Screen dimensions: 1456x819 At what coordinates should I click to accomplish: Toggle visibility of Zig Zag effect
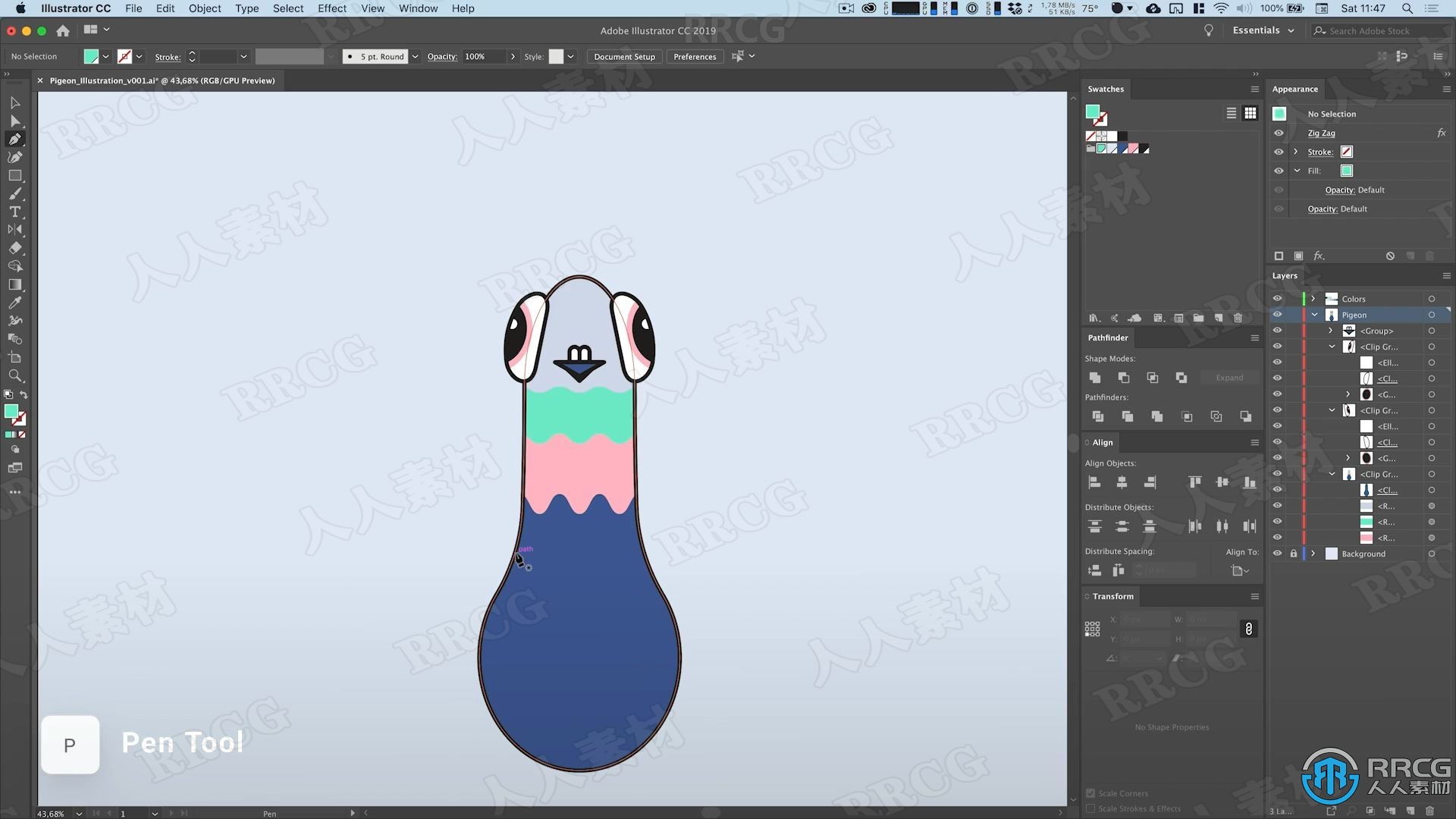[x=1279, y=133]
